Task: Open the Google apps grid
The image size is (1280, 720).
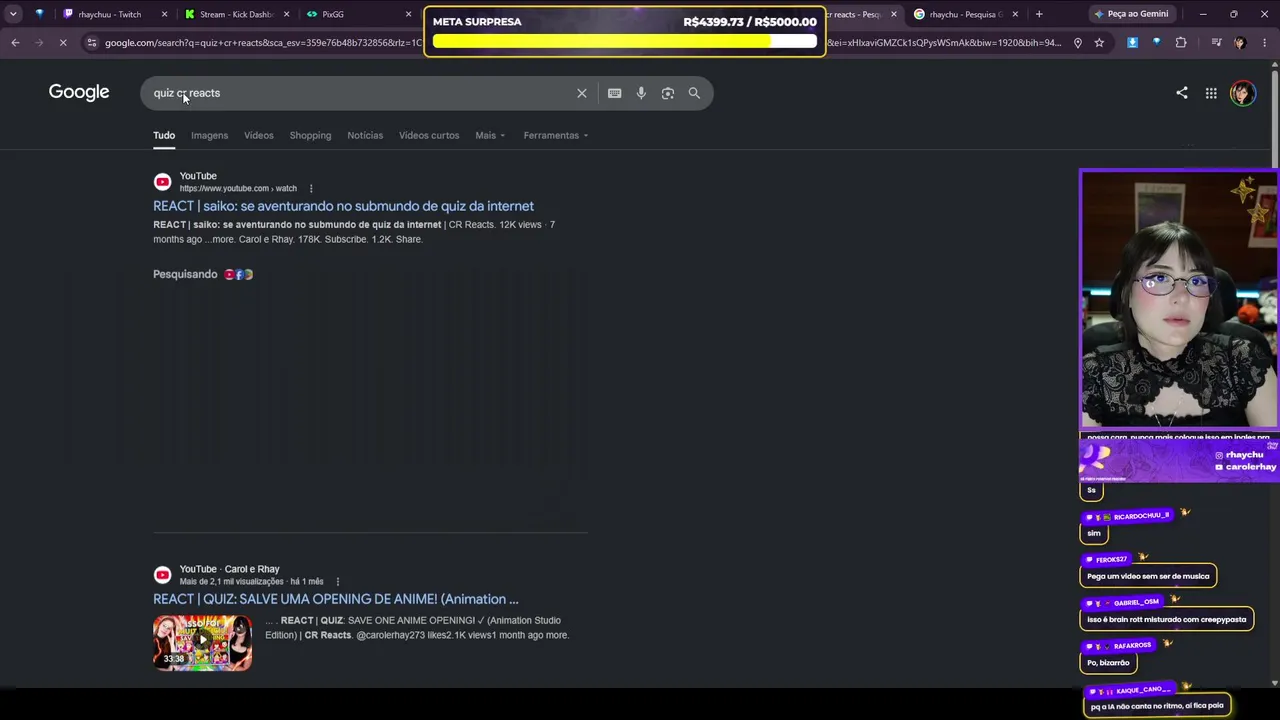Action: [1211, 93]
